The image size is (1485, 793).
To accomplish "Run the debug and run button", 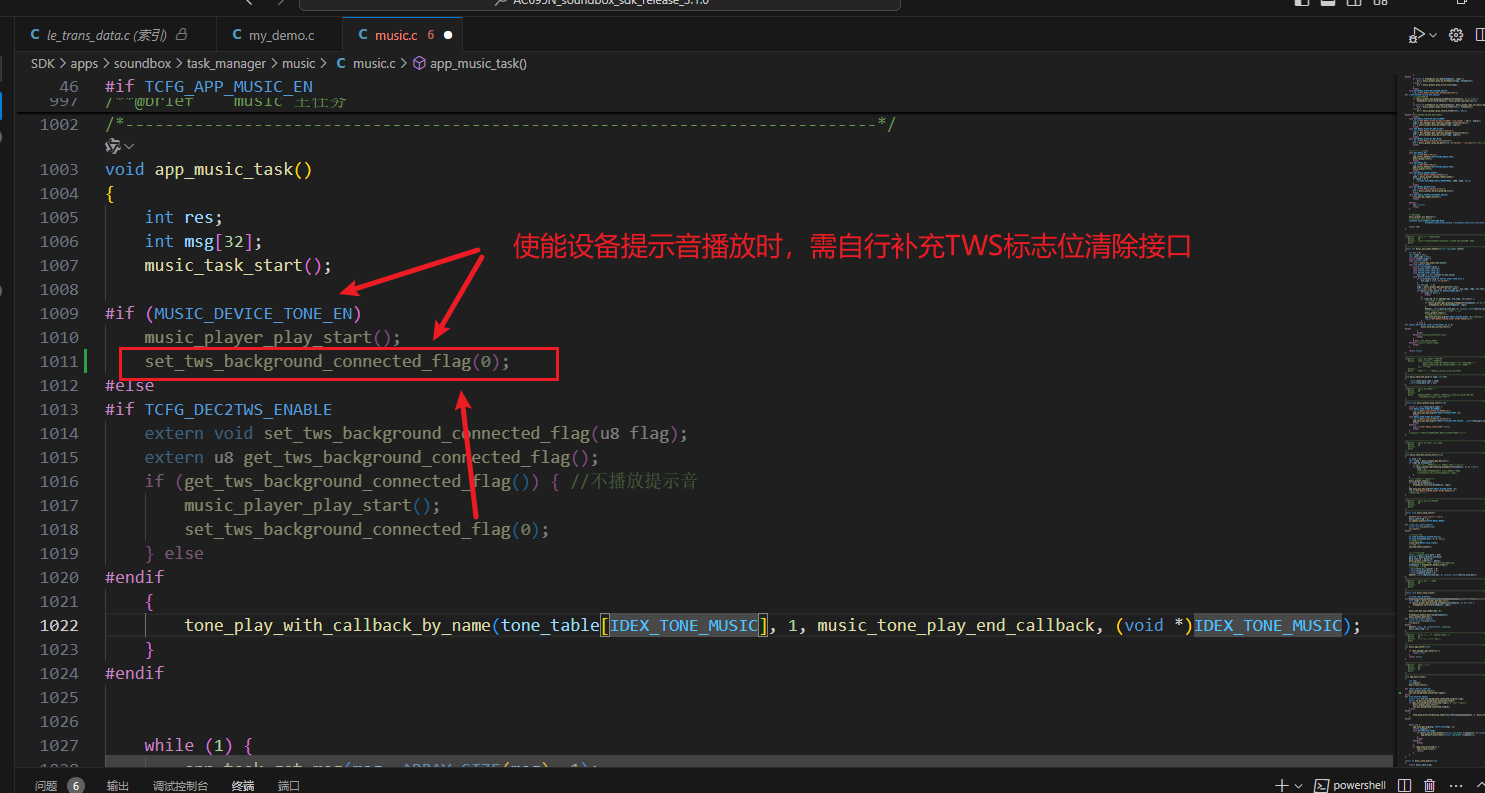I will [1417, 35].
